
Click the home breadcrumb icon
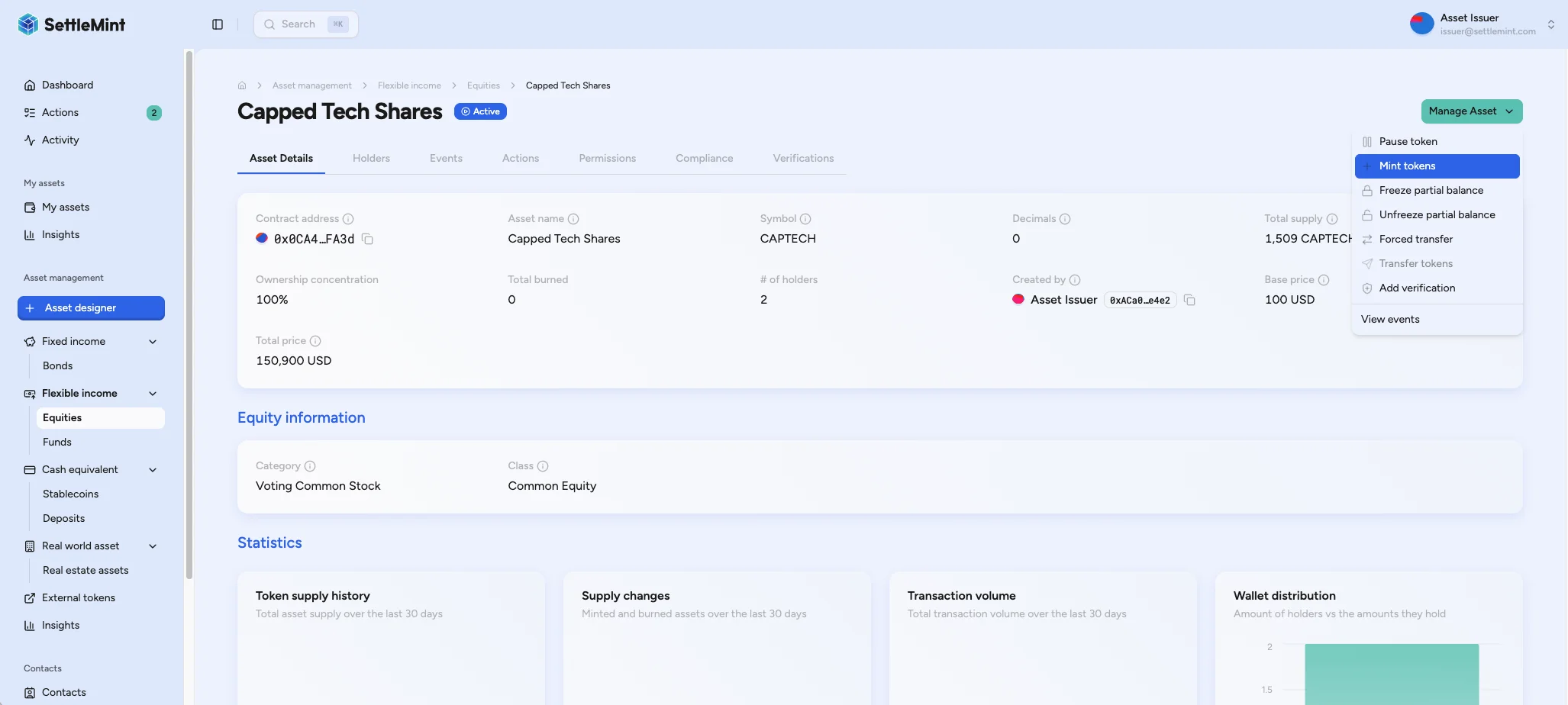click(x=242, y=85)
